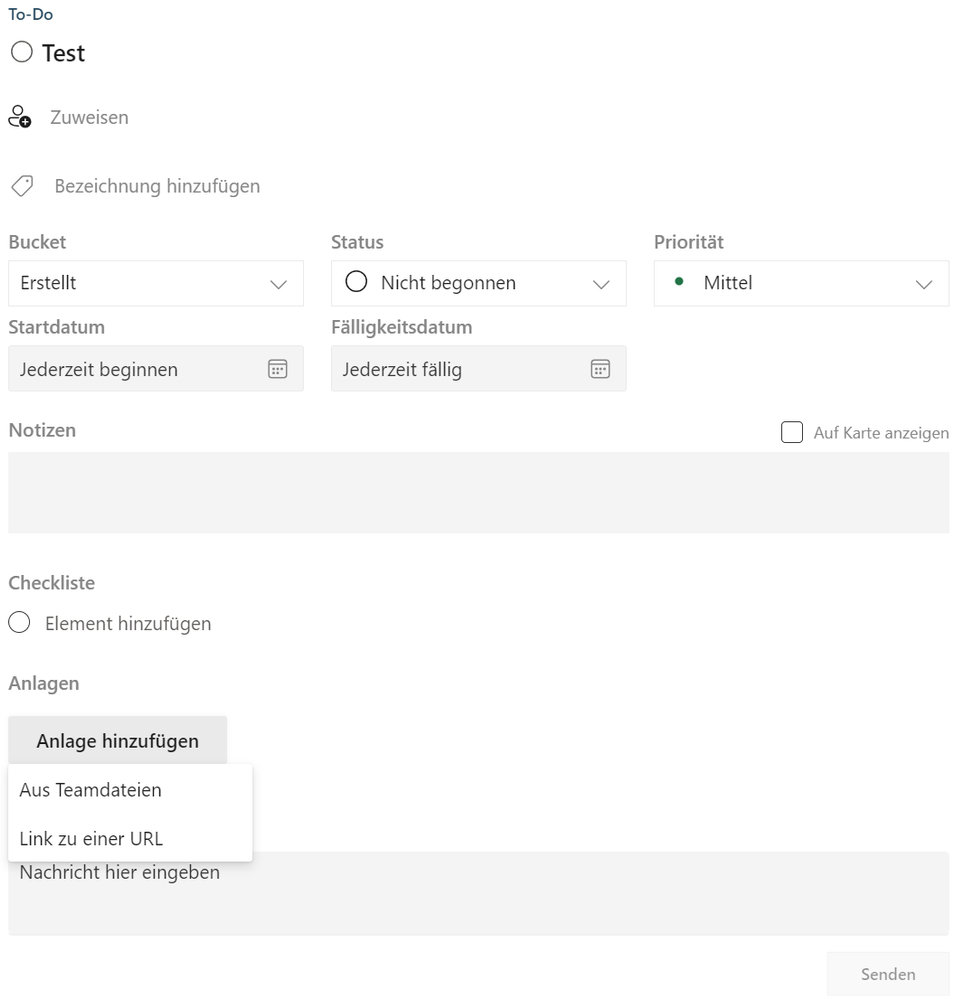The width and height of the screenshot is (955, 999).
Task: Click the Anlage hinzufügen button
Action: [x=118, y=741]
